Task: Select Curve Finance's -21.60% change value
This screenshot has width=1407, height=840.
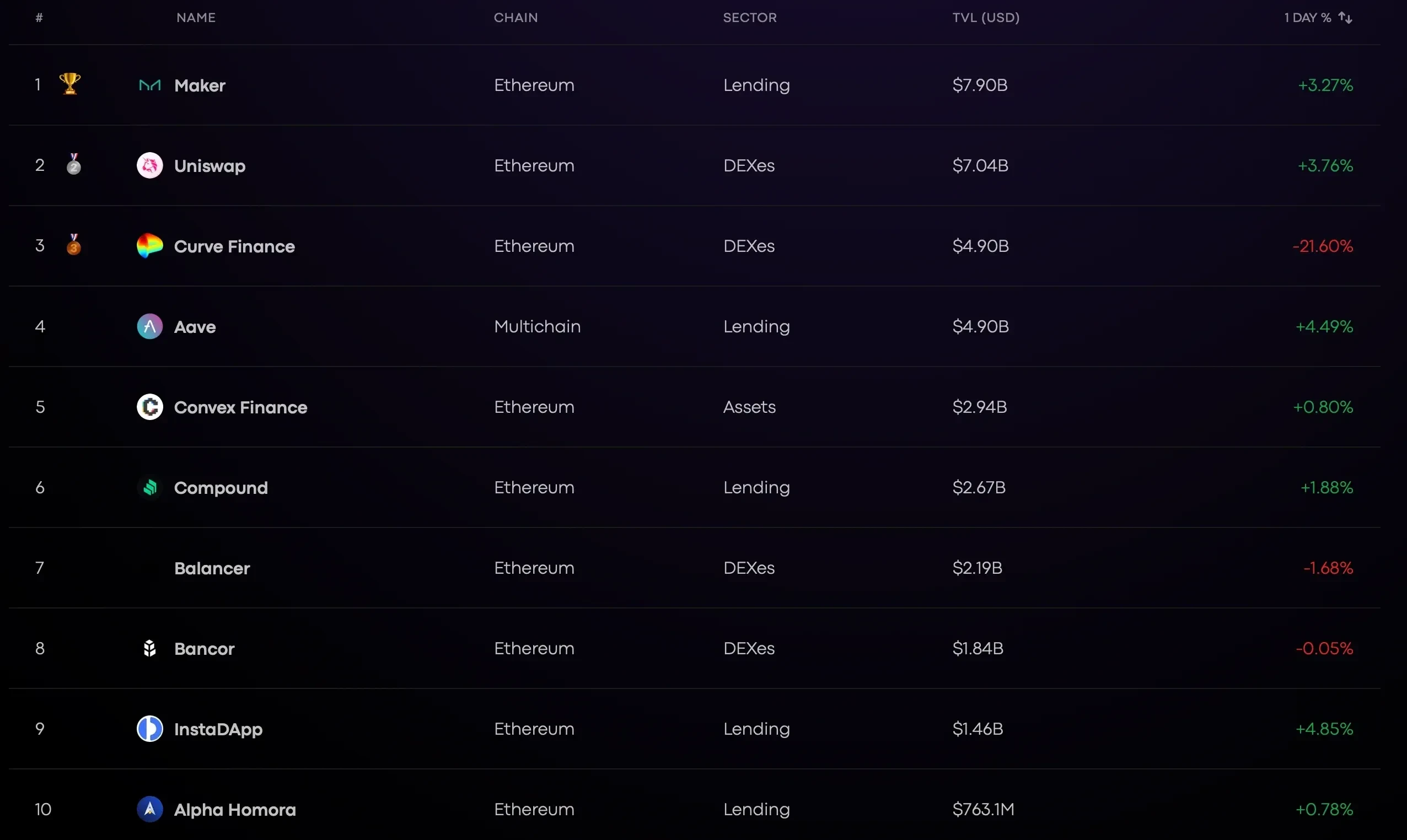Action: click(x=1323, y=246)
